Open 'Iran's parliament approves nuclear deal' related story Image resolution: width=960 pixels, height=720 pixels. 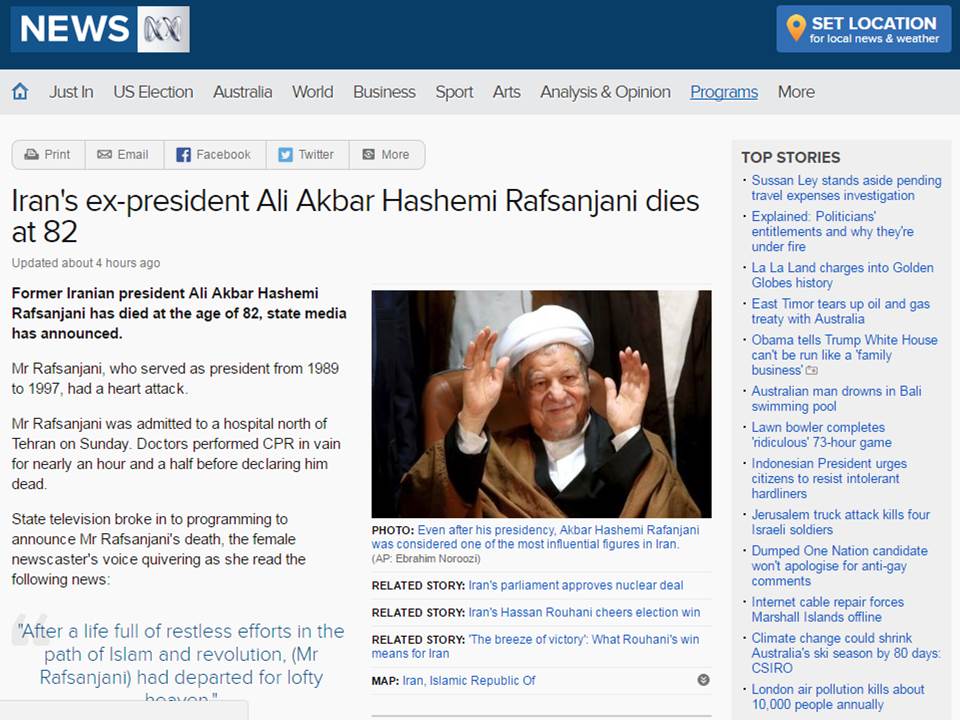pyautogui.click(x=576, y=585)
